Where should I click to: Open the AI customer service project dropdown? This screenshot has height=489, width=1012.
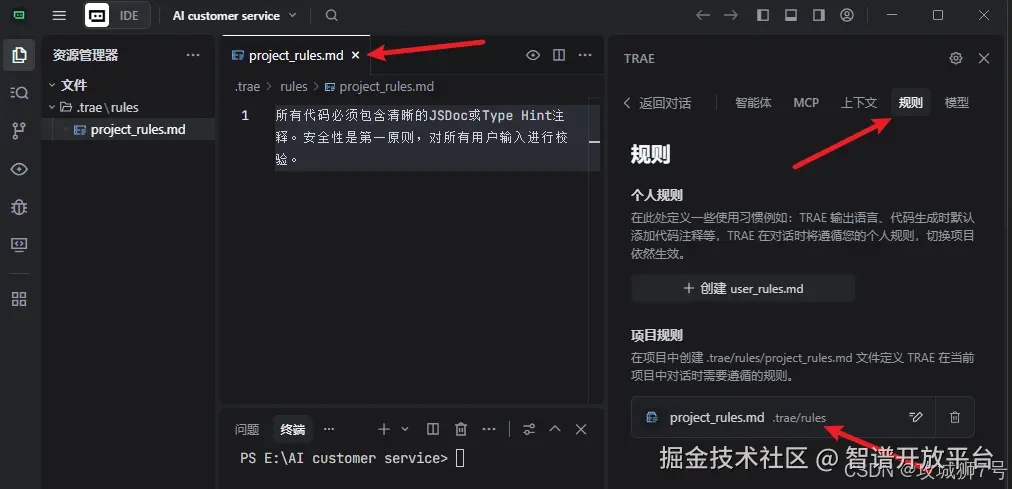[x=234, y=15]
